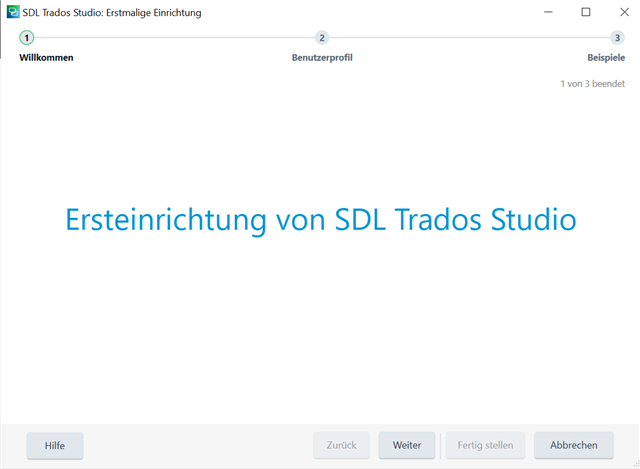Viewport: 640px width, 469px height.
Task: Click the Zurück button
Action: pos(341,445)
